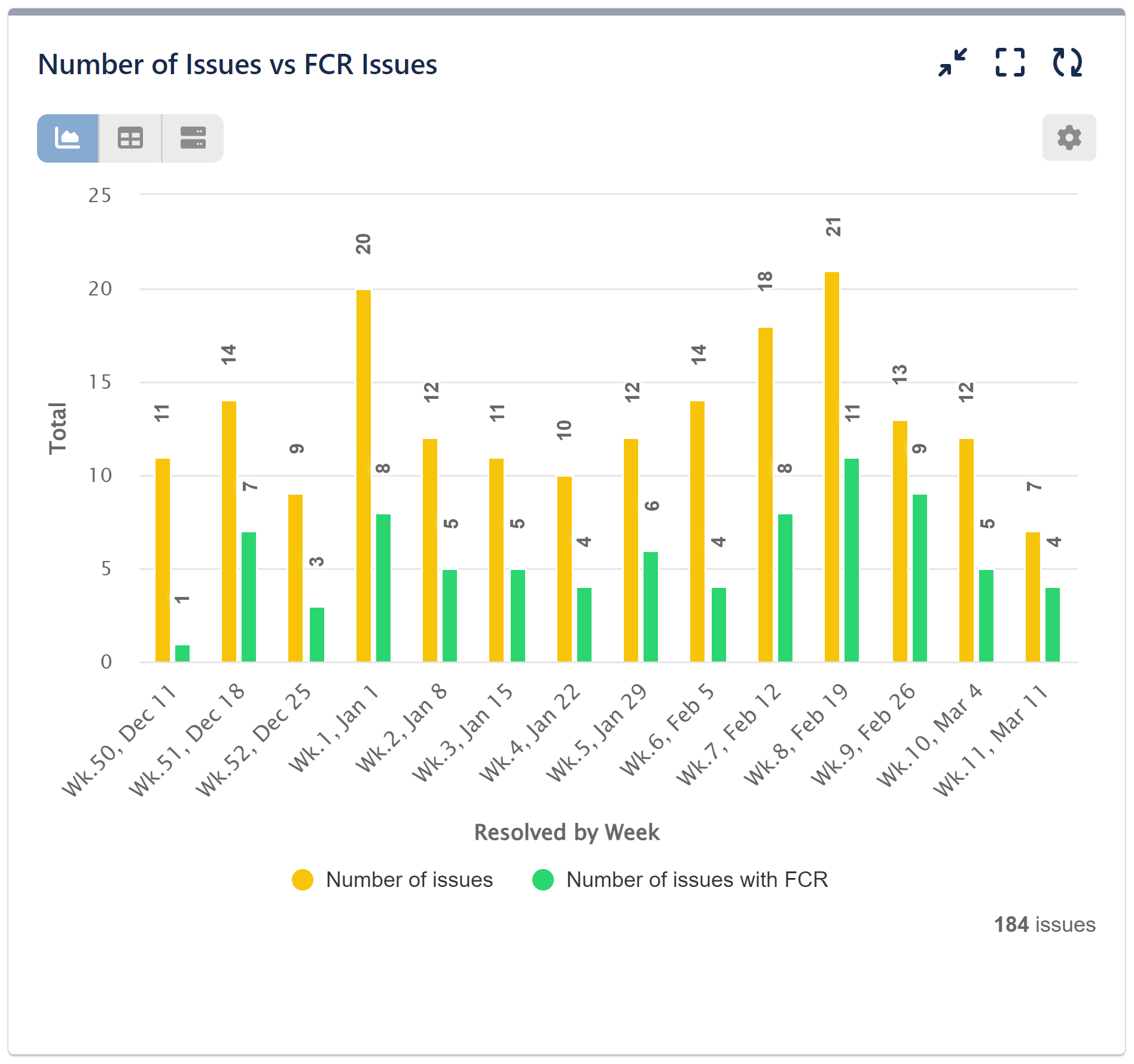Image resolution: width=1134 pixels, height=1064 pixels.
Task: Collapse the widget with the shrink arrows
Action: 952,62
